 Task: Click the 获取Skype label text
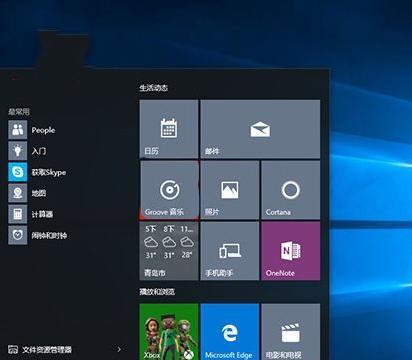(x=49, y=172)
